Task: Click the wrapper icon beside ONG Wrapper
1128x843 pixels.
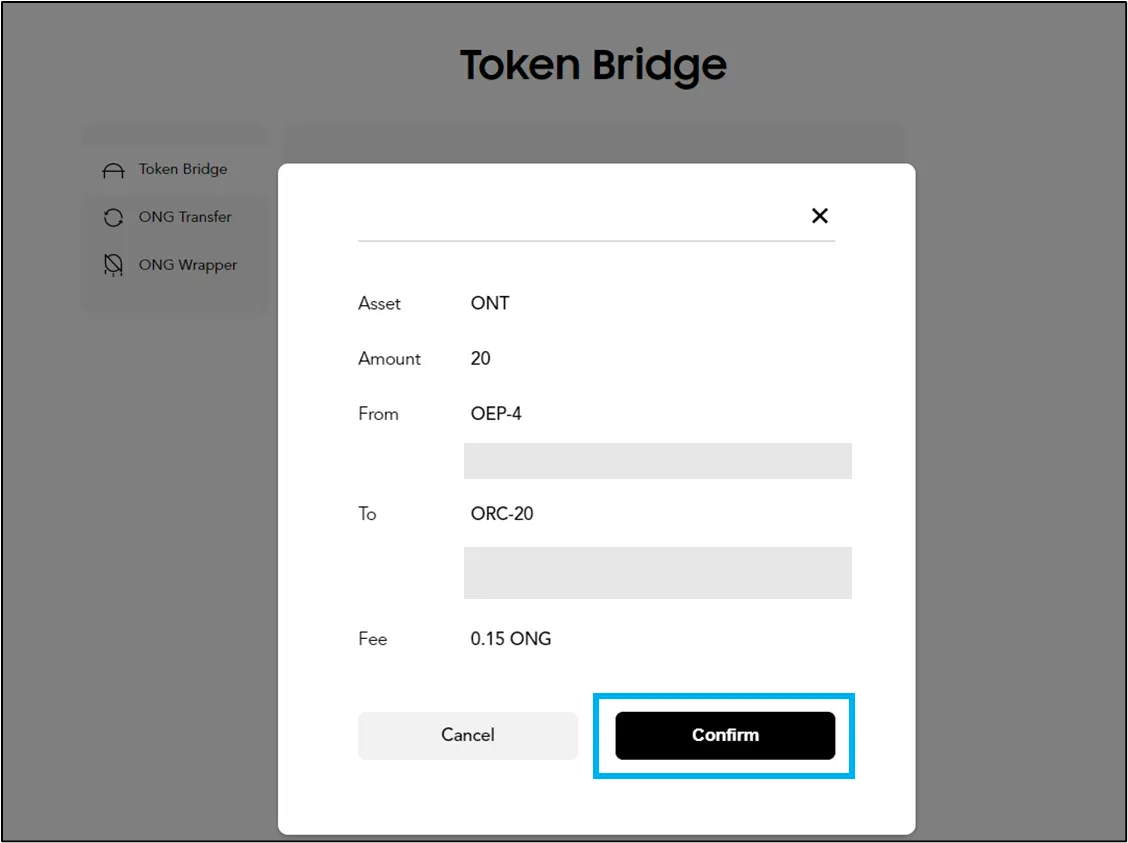Action: (113, 265)
